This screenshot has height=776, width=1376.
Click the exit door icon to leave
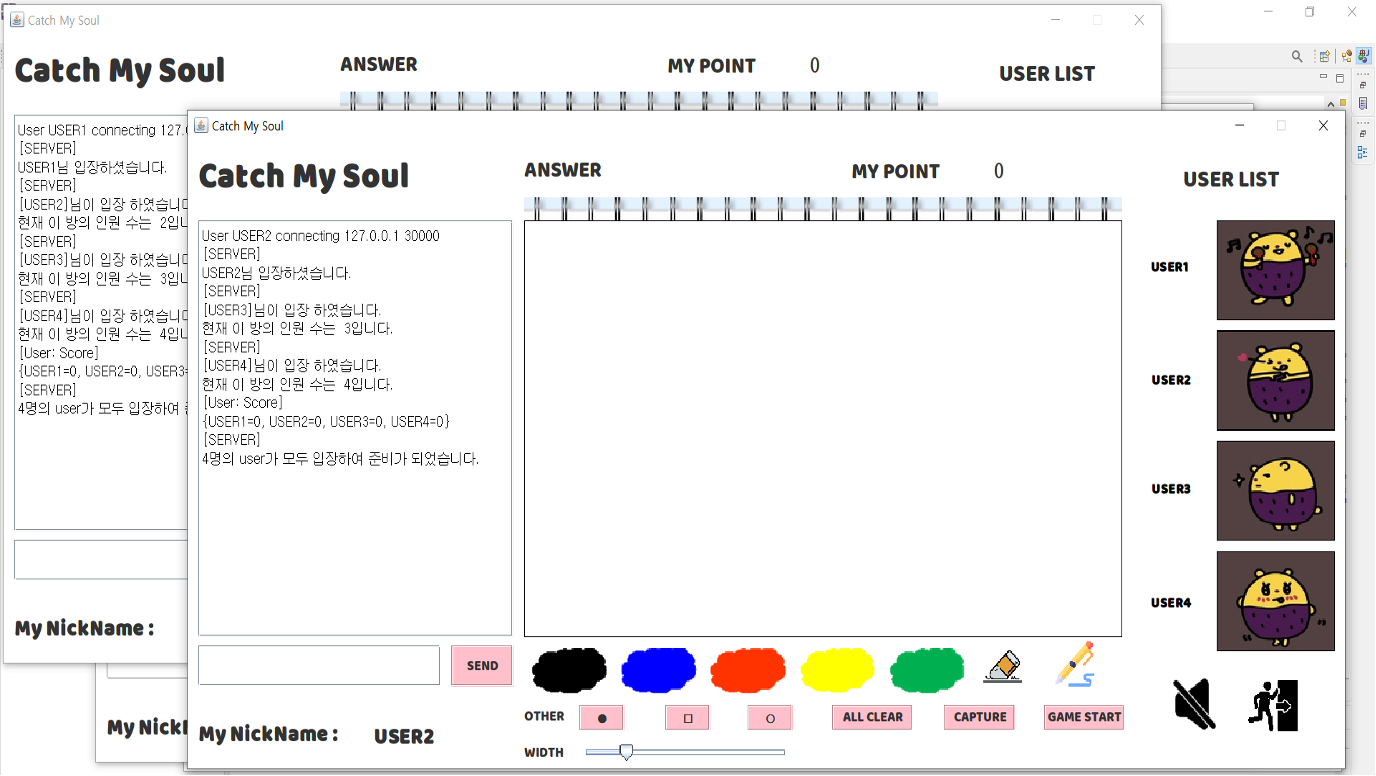pos(1272,704)
